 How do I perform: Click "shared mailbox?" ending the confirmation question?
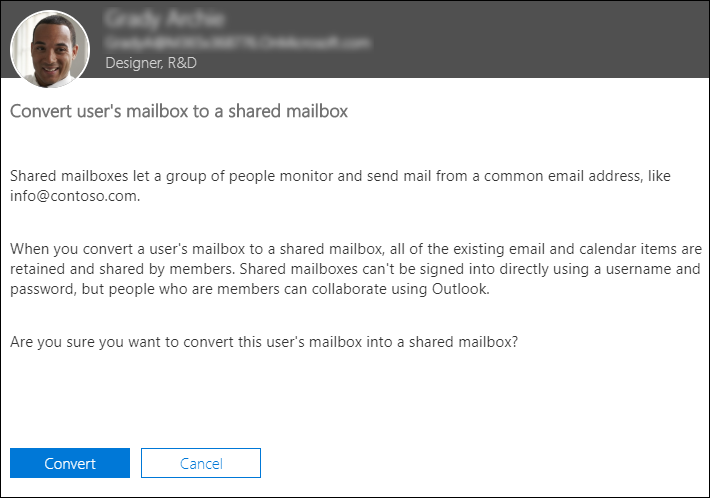coord(463,342)
